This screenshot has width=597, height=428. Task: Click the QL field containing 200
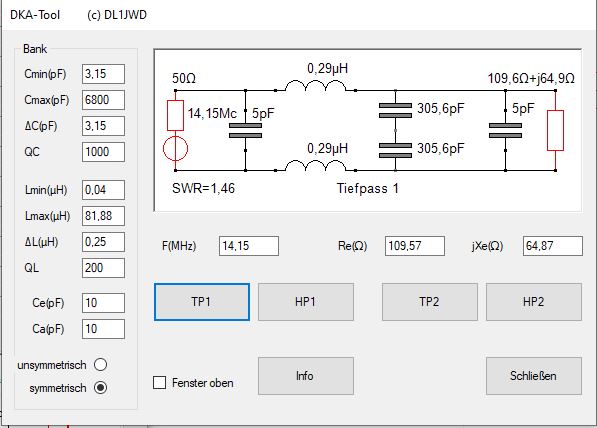[x=103, y=268]
